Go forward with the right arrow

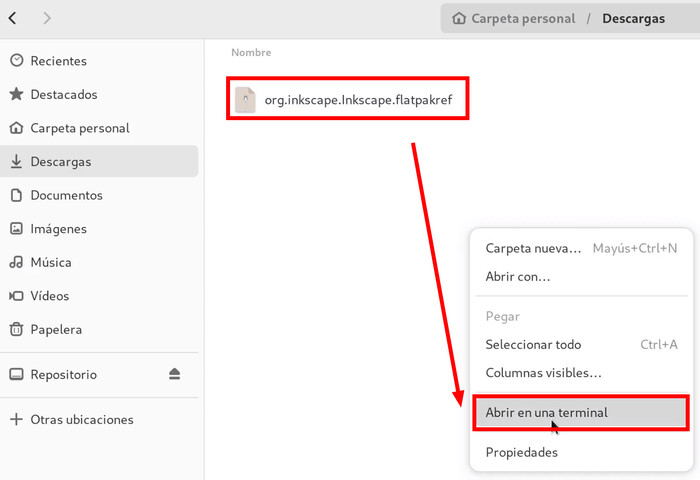pos(47,18)
